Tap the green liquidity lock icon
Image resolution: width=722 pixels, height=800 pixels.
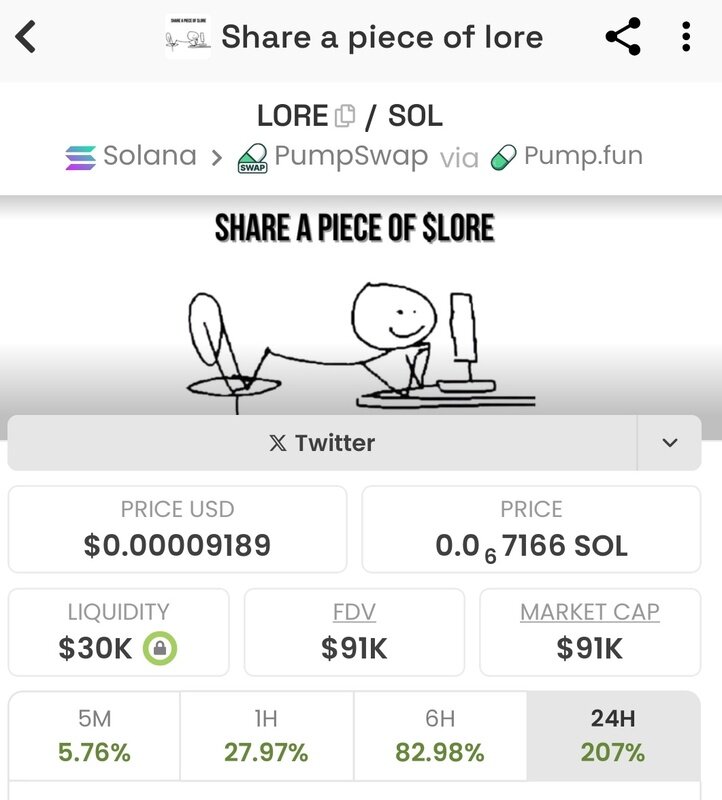pos(160,649)
